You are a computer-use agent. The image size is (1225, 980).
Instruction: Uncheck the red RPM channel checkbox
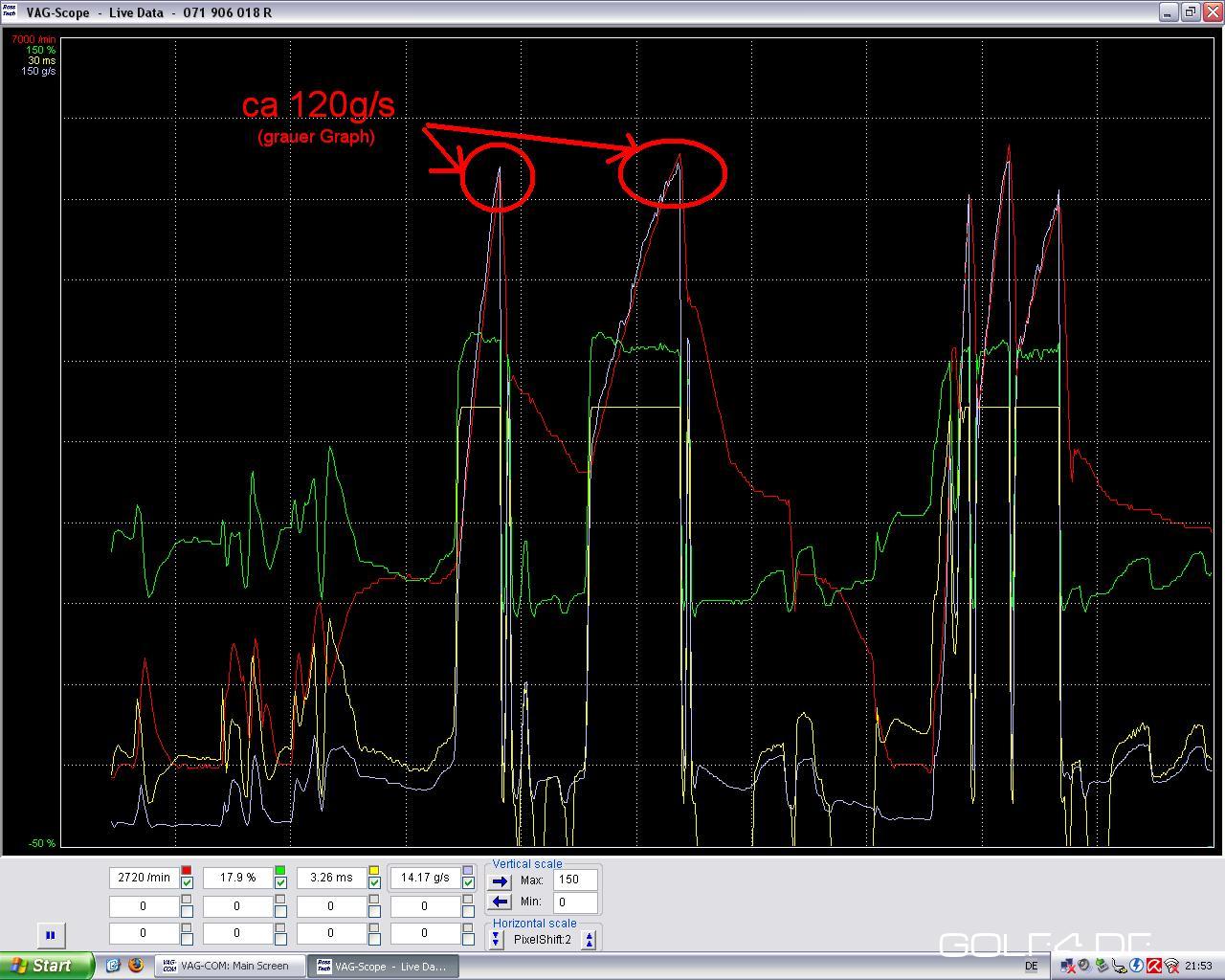pyautogui.click(x=187, y=882)
